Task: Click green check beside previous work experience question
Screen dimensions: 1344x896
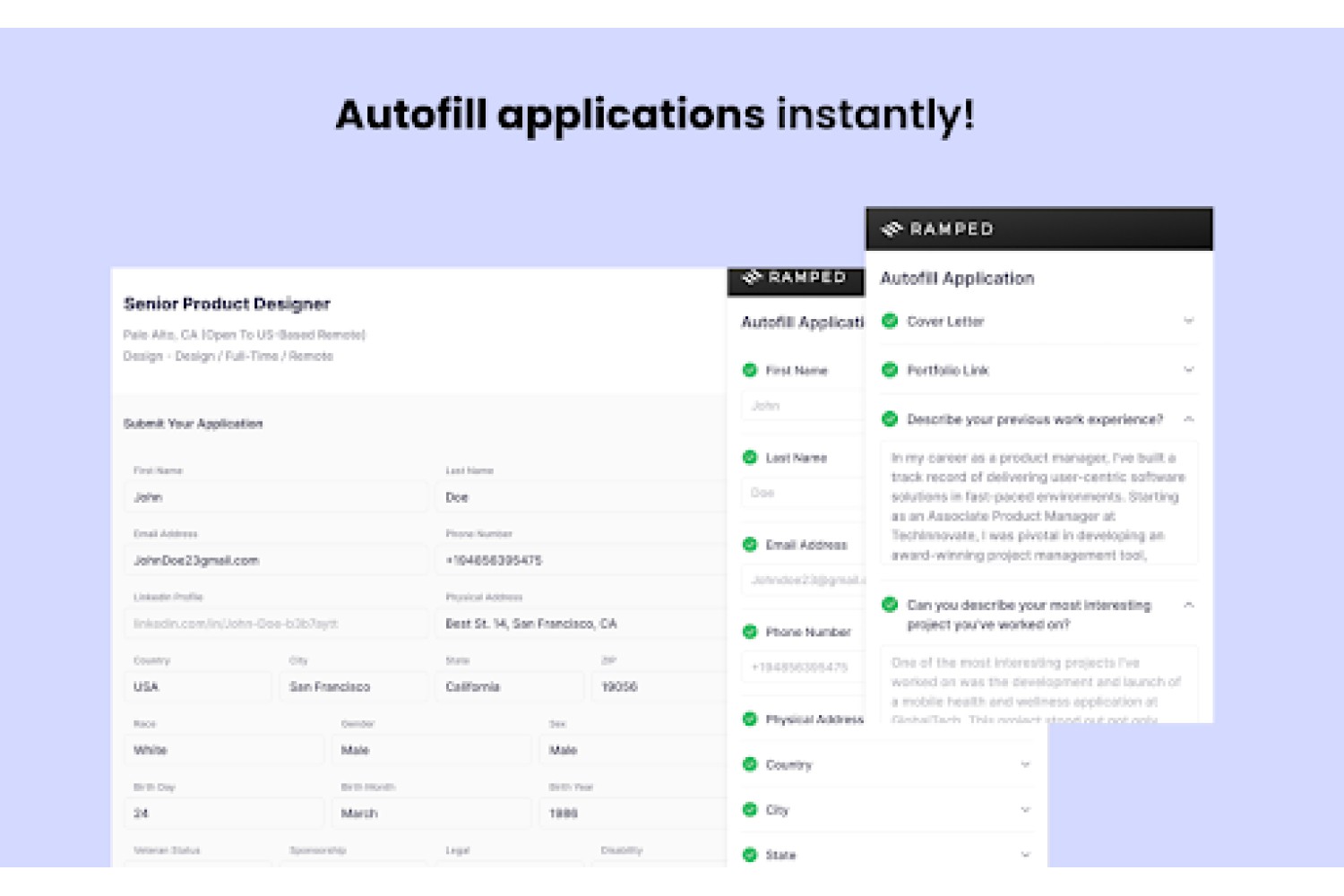Action: [890, 418]
